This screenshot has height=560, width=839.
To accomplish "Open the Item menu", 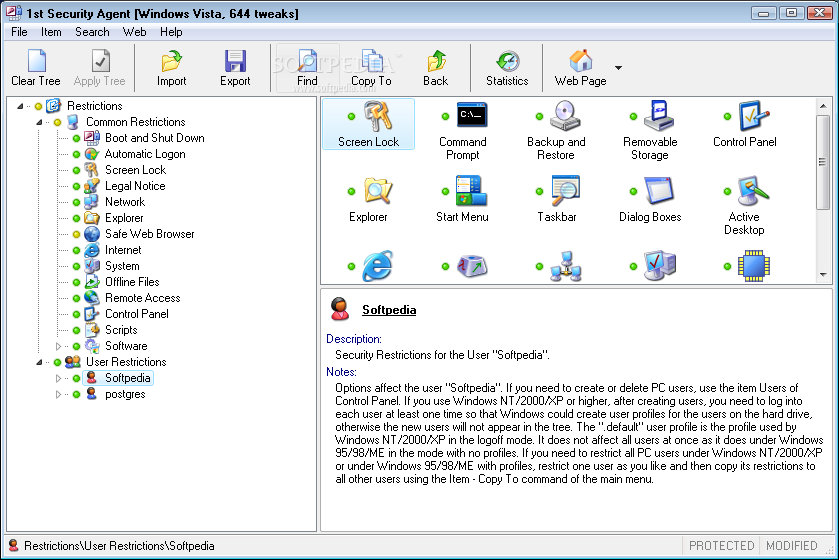I will [x=51, y=32].
